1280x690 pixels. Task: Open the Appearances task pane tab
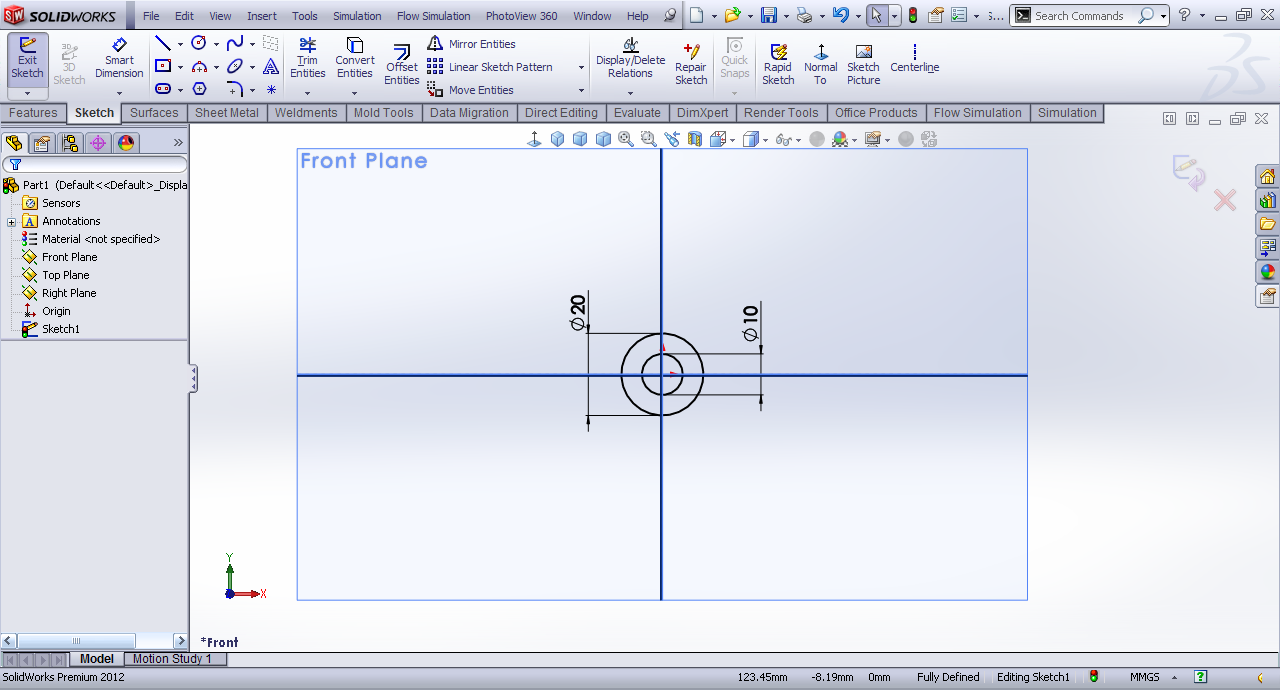pyautogui.click(x=1268, y=271)
